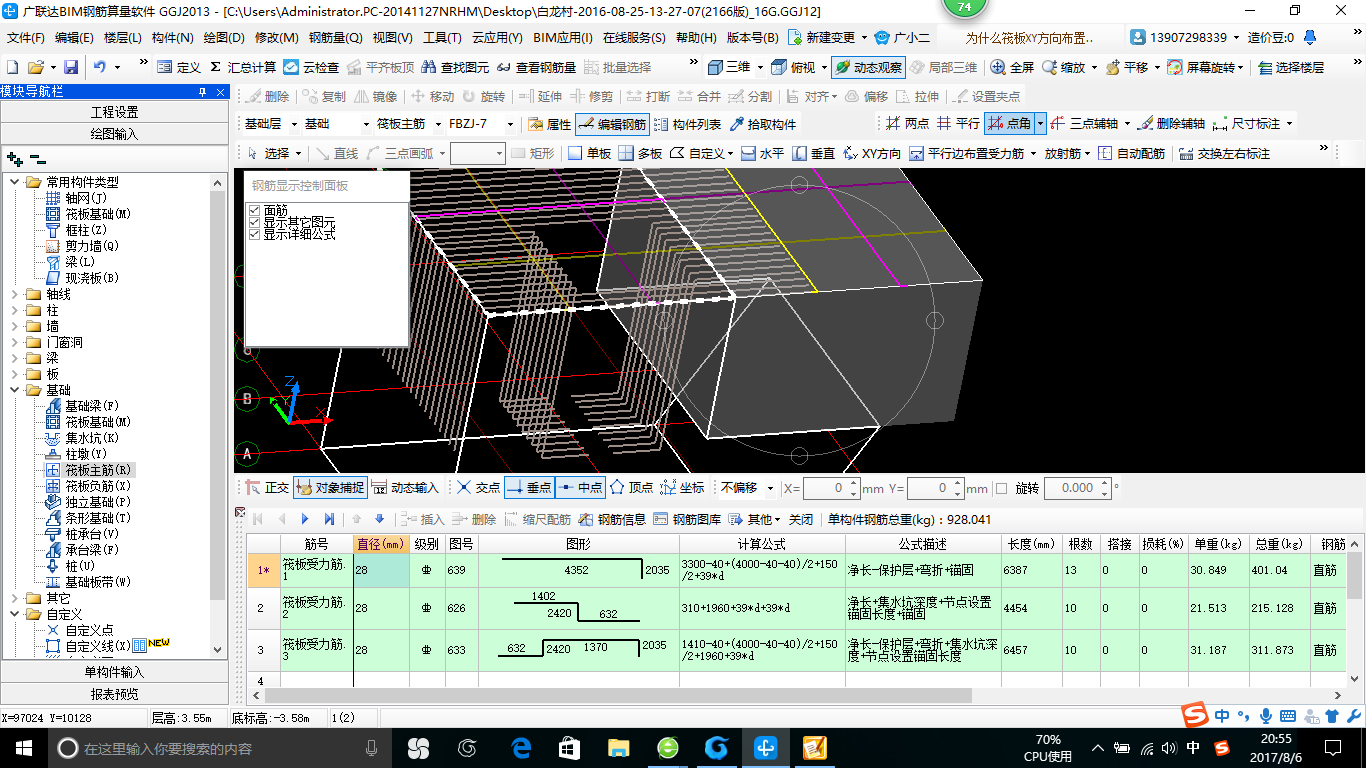This screenshot has height=768, width=1366.
Task: Toggle 正交 orthogonal mode
Action: (x=267, y=488)
